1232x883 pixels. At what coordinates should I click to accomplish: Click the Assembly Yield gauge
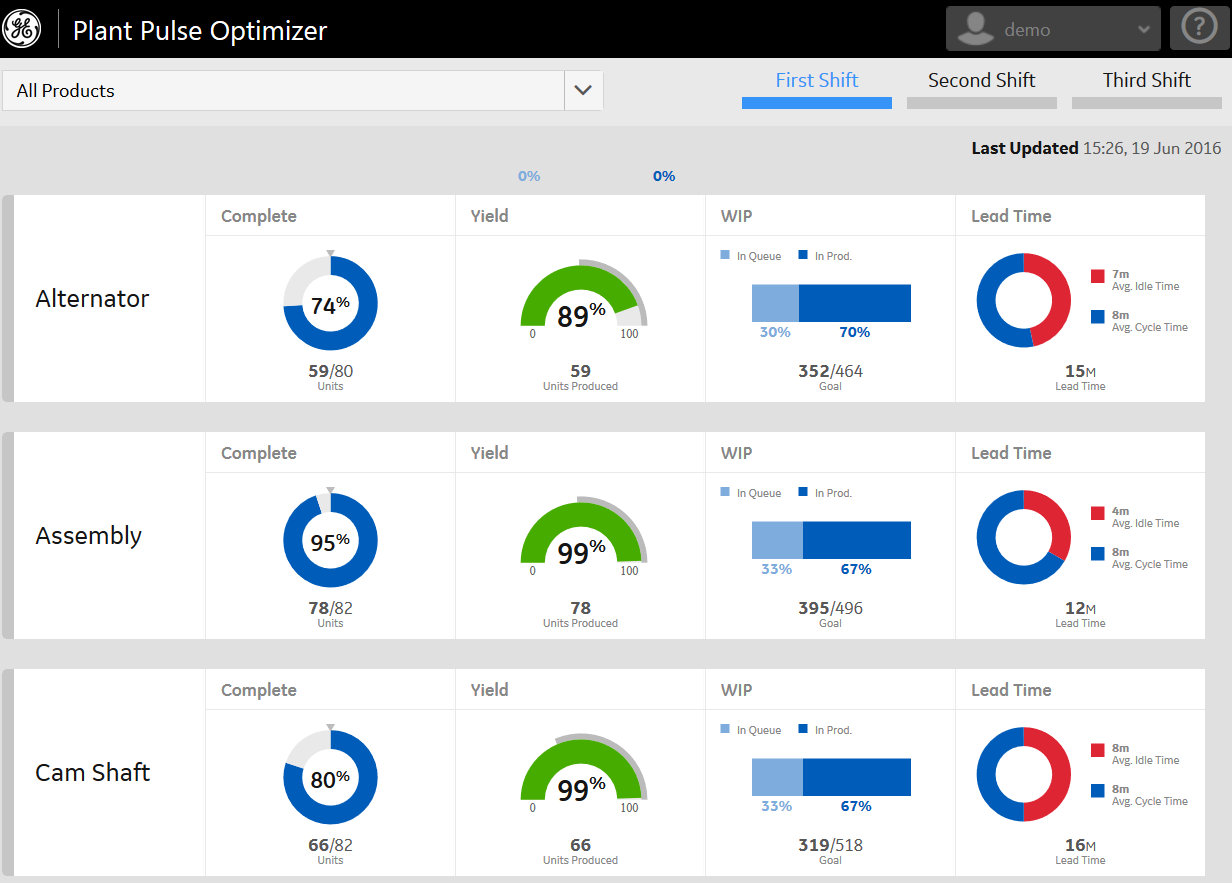click(x=580, y=535)
